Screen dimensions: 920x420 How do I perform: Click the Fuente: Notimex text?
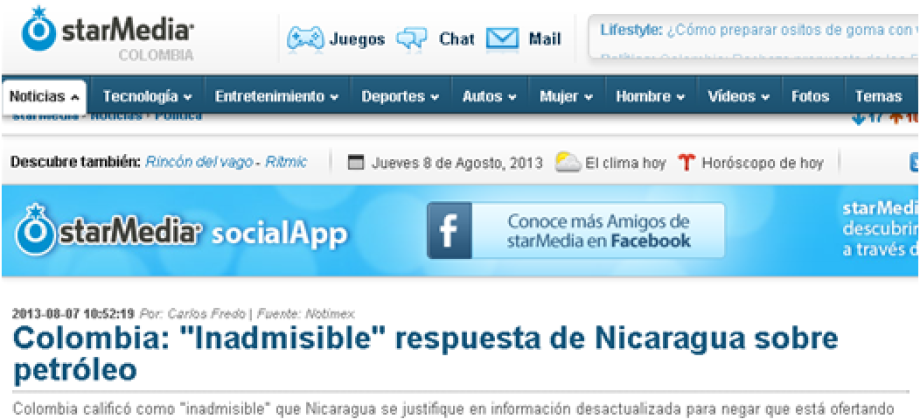306,314
